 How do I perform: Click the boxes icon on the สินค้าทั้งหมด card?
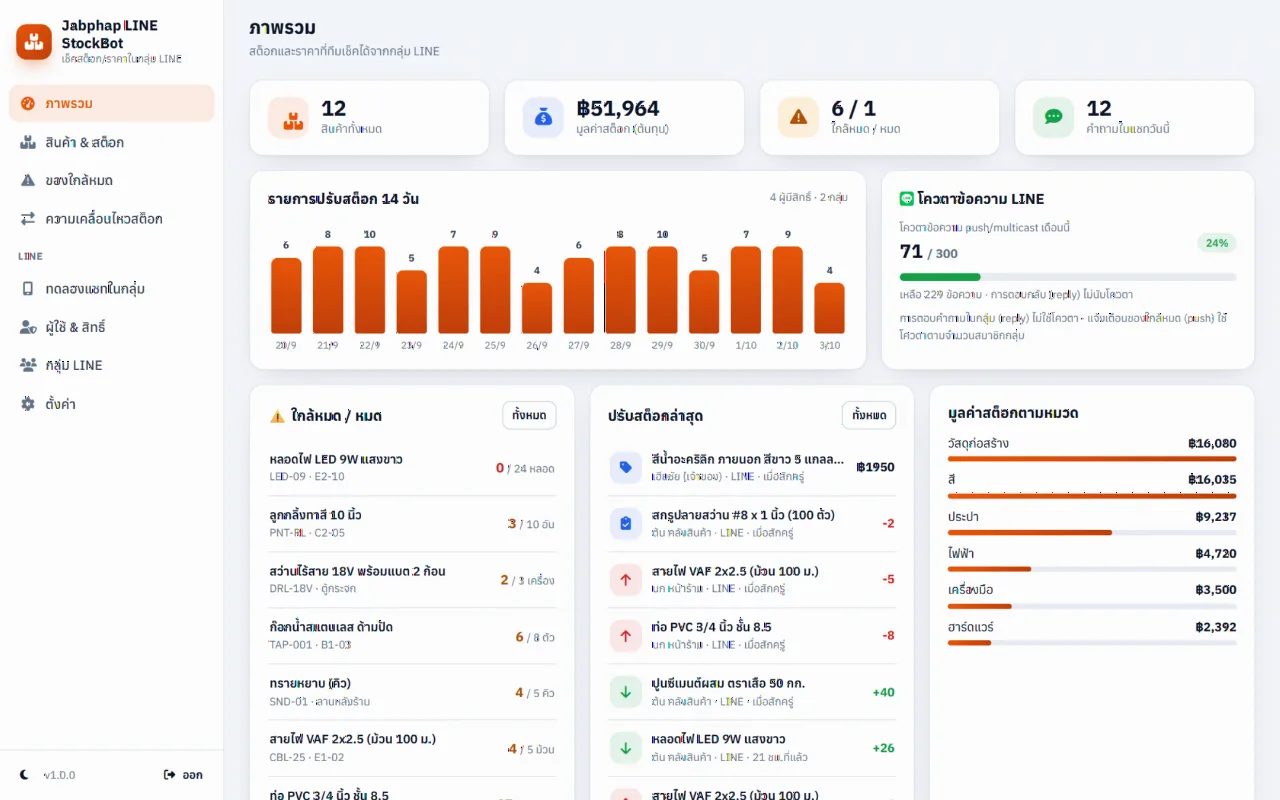[x=288, y=117]
